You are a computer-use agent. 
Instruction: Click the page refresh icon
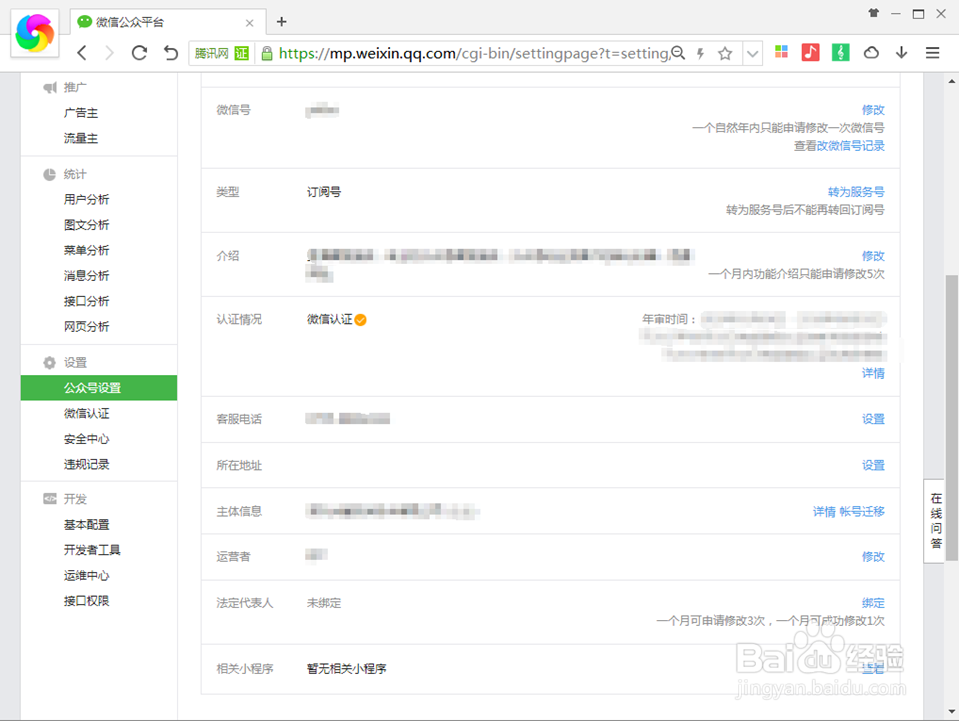coord(139,52)
